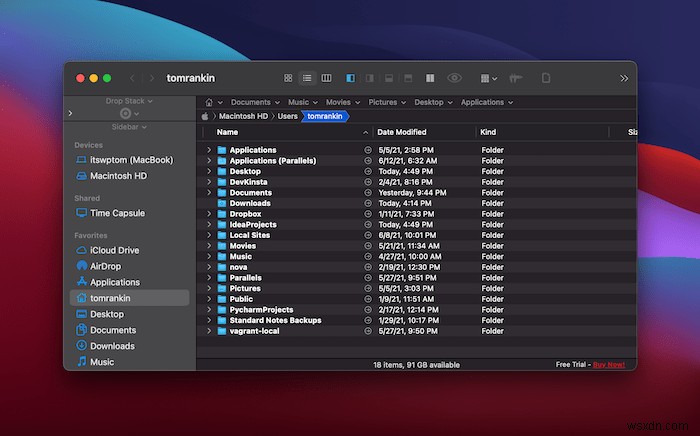This screenshot has width=700, height=436.
Task: Toggle the left sidebar pane button
Action: (351, 78)
